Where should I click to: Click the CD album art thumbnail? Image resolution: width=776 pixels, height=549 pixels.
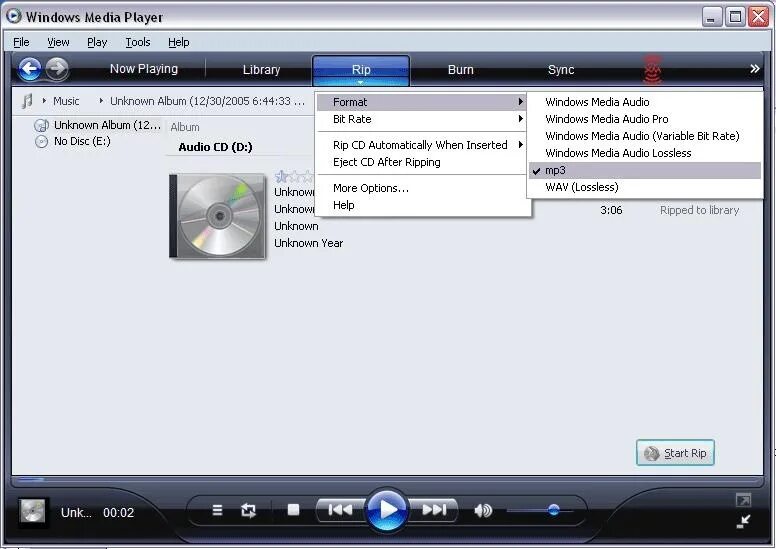click(x=217, y=216)
